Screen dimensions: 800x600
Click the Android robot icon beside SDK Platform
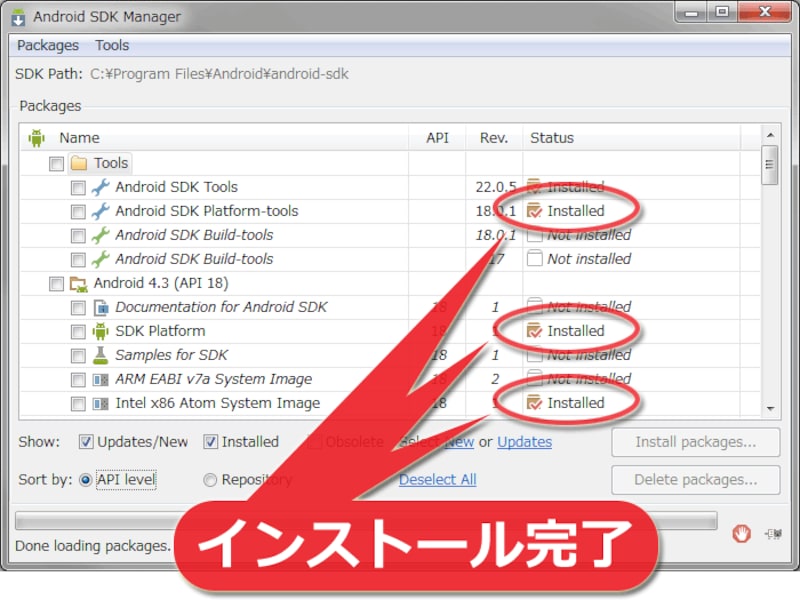[100, 331]
